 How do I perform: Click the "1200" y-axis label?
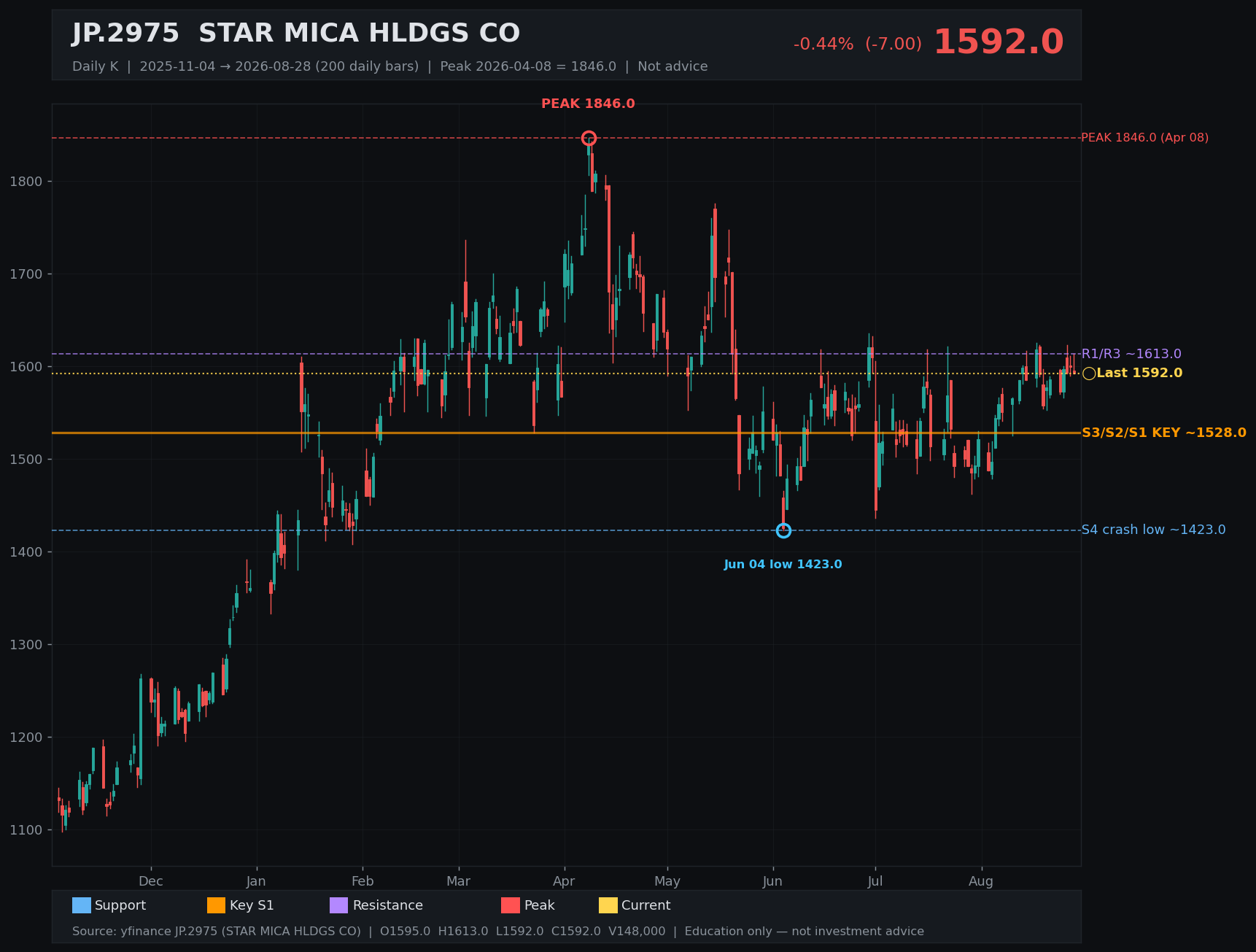pyautogui.click(x=26, y=738)
